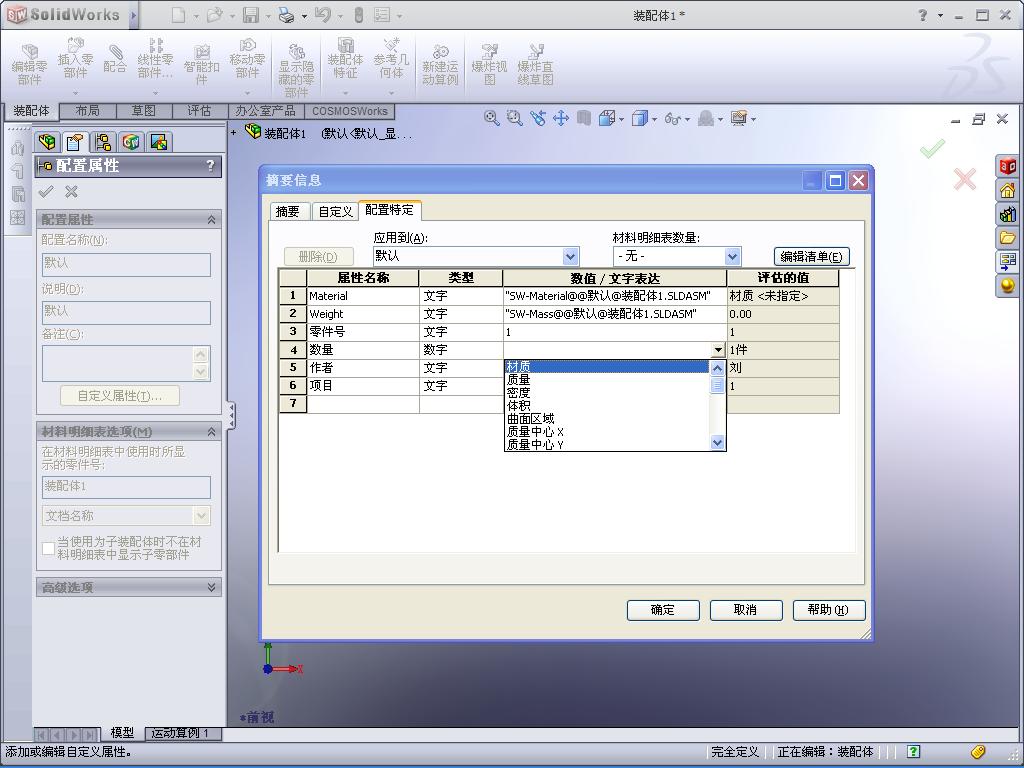1024x768 pixels.
Task: Click the print icon in title toolbar
Action: pos(286,15)
